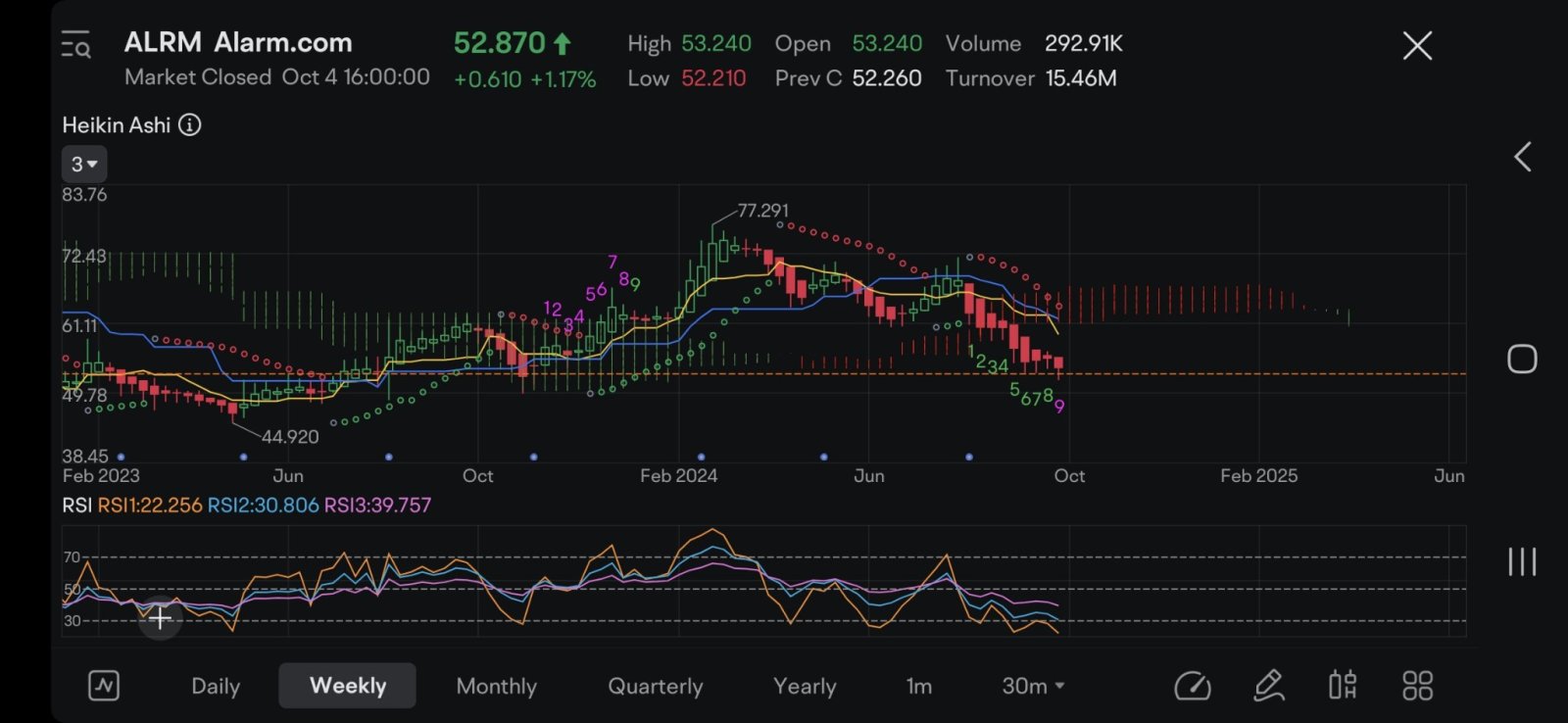Select the 1m timeframe
The width and height of the screenshot is (1568, 723).
(919, 686)
